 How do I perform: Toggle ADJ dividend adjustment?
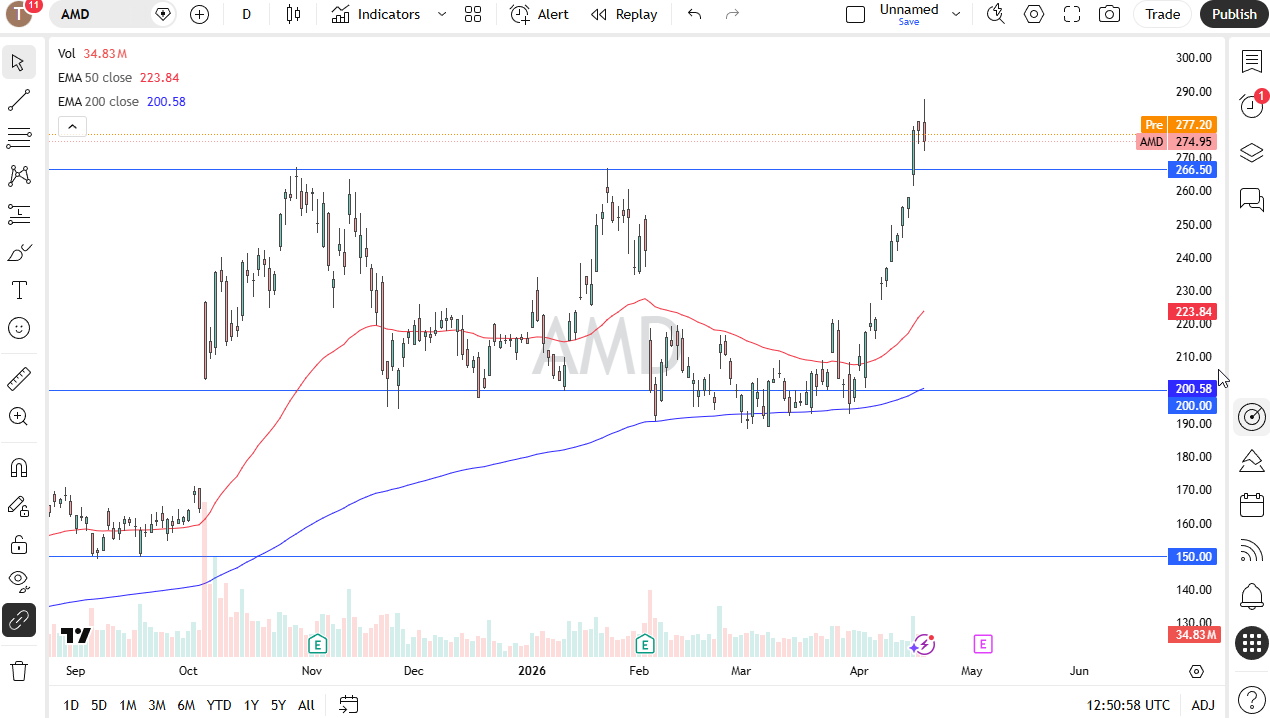tap(1203, 705)
